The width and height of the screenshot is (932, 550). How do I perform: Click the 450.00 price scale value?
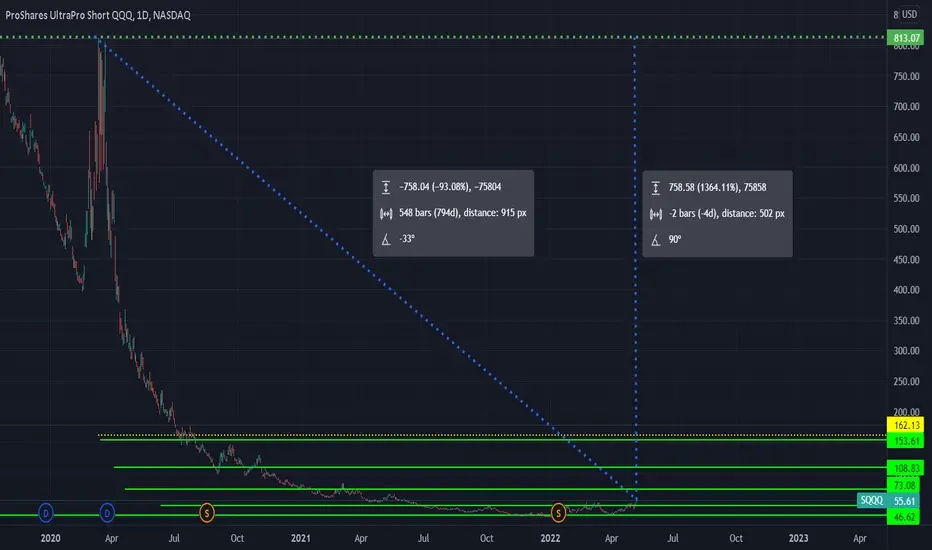pos(906,260)
